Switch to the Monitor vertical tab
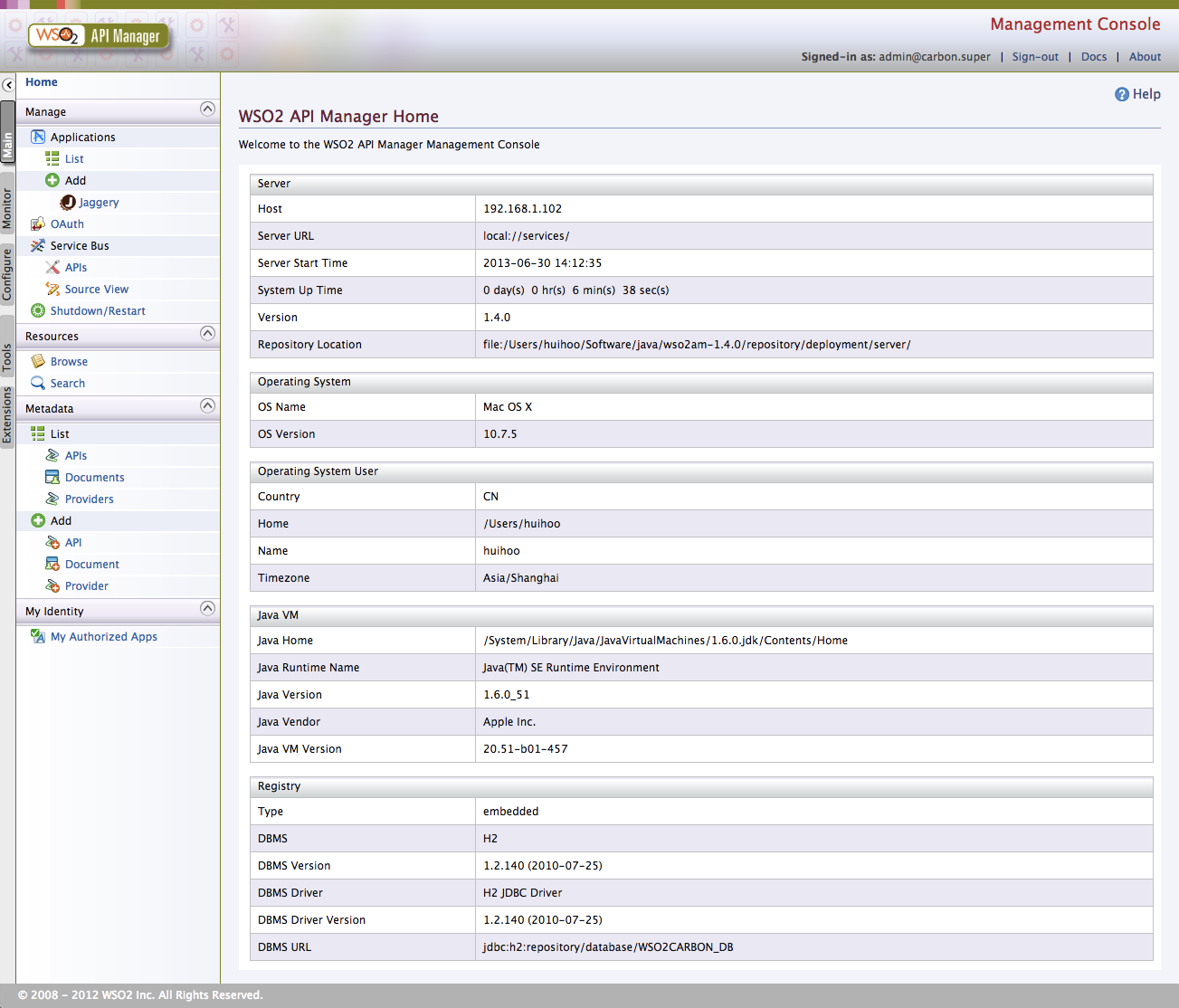The image size is (1179, 1008). tap(7, 208)
